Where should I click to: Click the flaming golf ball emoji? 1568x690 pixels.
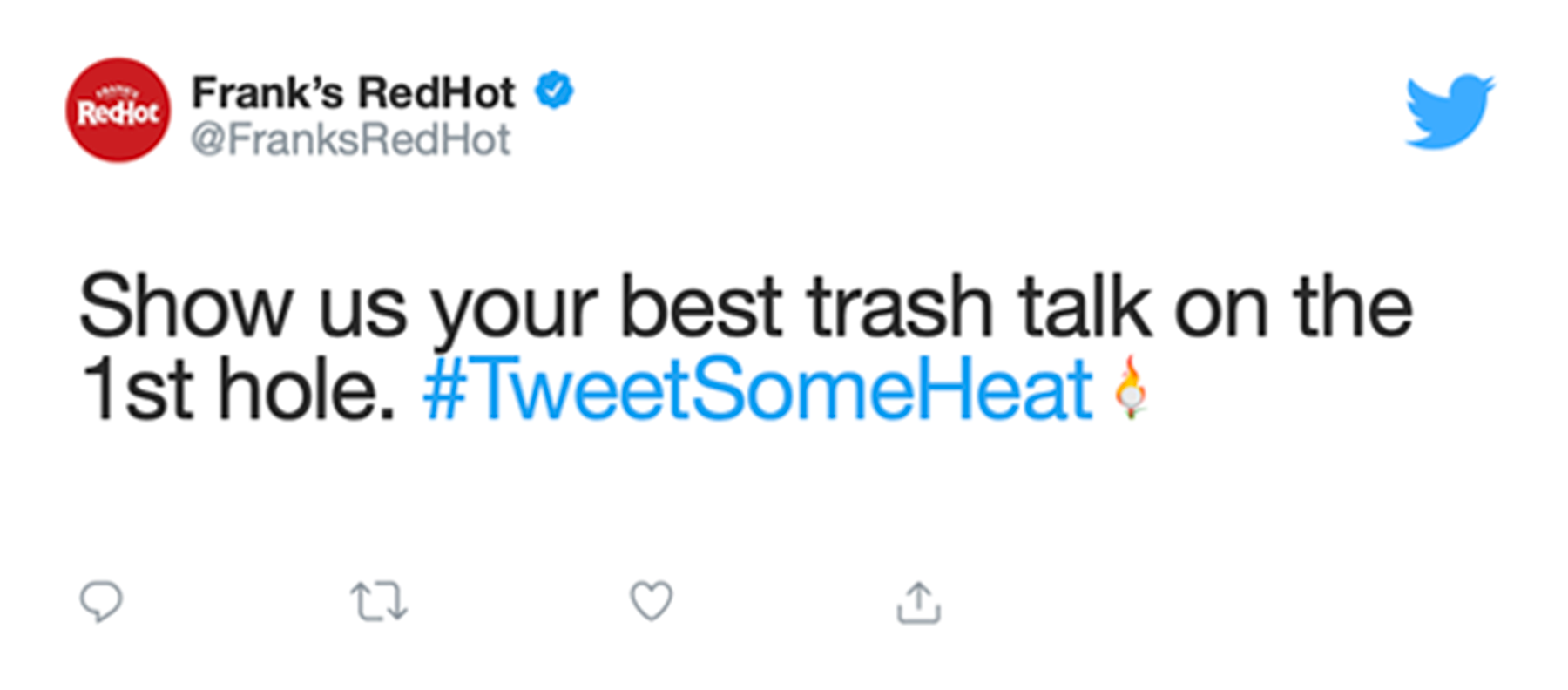tap(1131, 388)
